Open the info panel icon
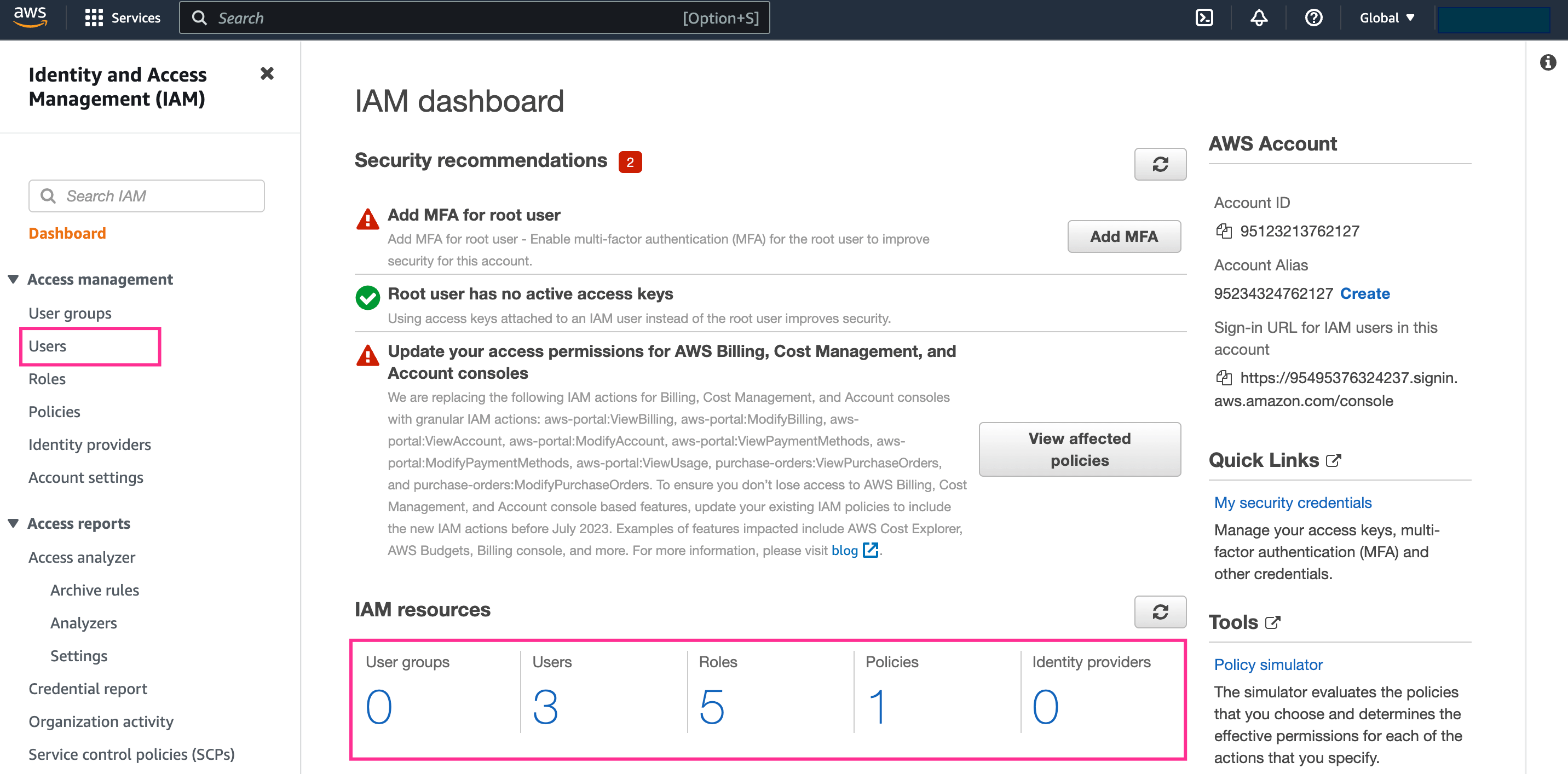Viewport: 1568px width, 774px height. tap(1548, 62)
